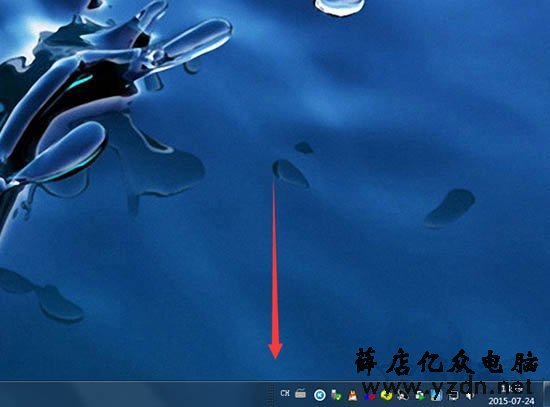This screenshot has height=407, width=550.
Task: Click the safely remove hardware icon
Action: (x=336, y=395)
